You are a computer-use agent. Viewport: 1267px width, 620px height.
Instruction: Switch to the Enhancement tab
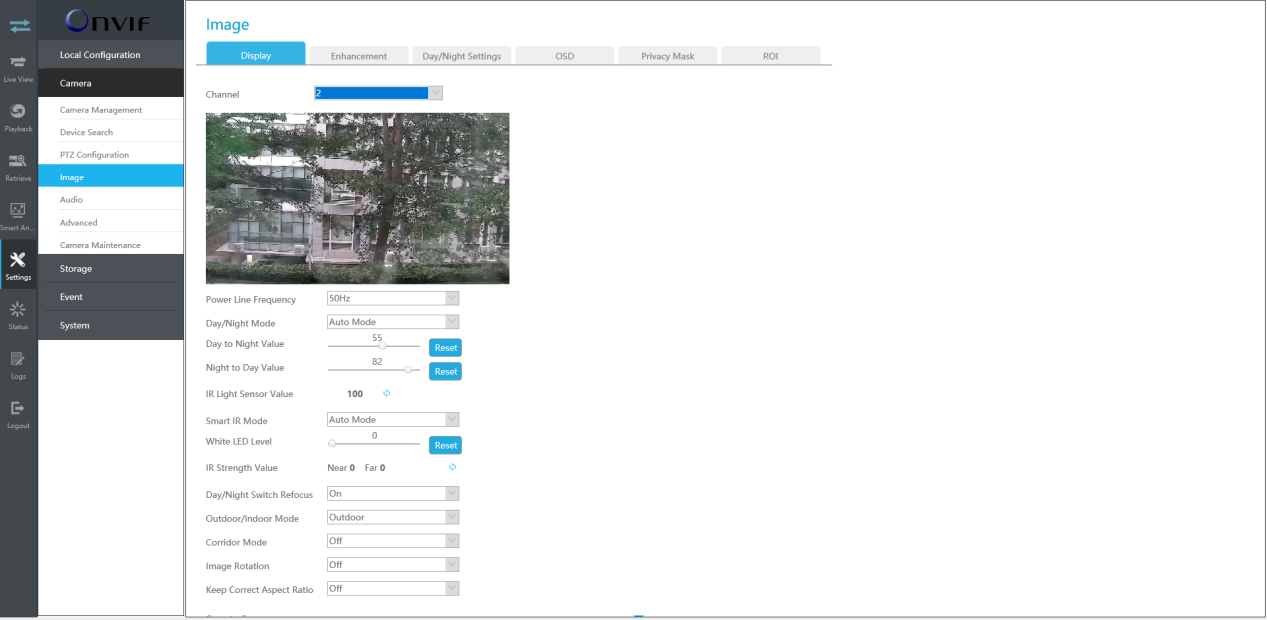pyautogui.click(x=359, y=56)
